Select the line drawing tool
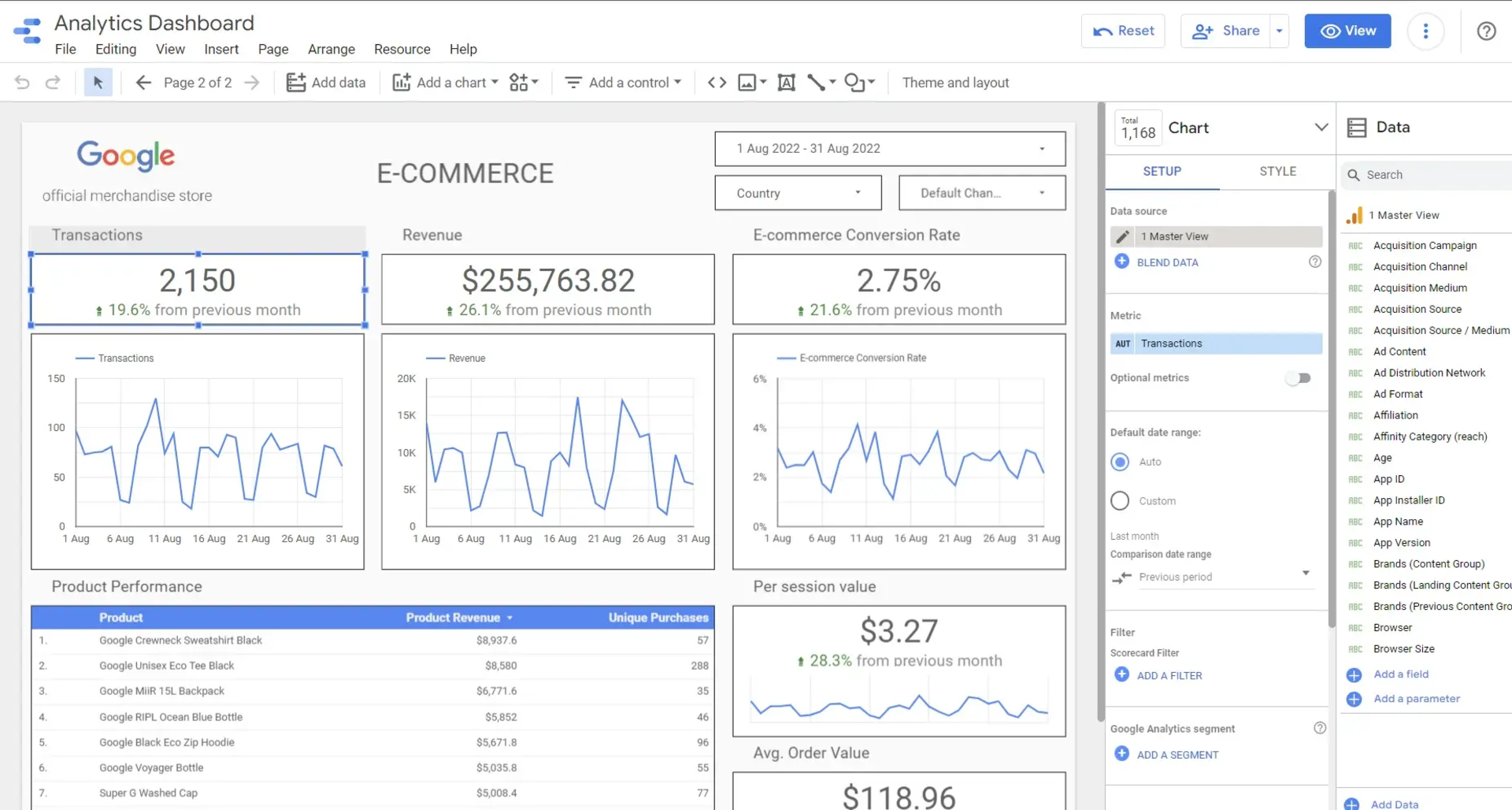The image size is (1512, 810). pyautogui.click(x=817, y=82)
